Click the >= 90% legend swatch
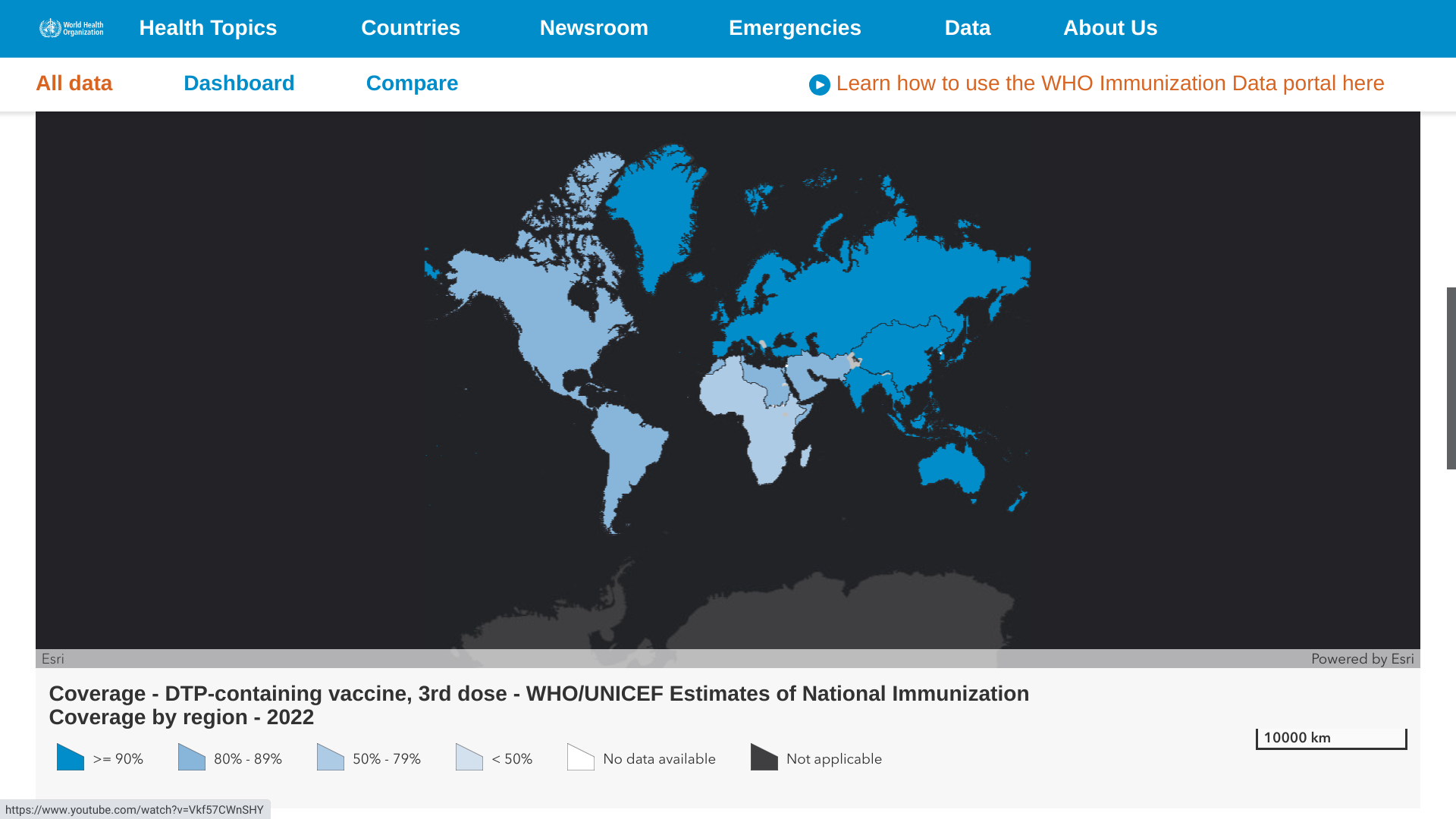This screenshot has width=1456, height=819. pyautogui.click(x=71, y=758)
